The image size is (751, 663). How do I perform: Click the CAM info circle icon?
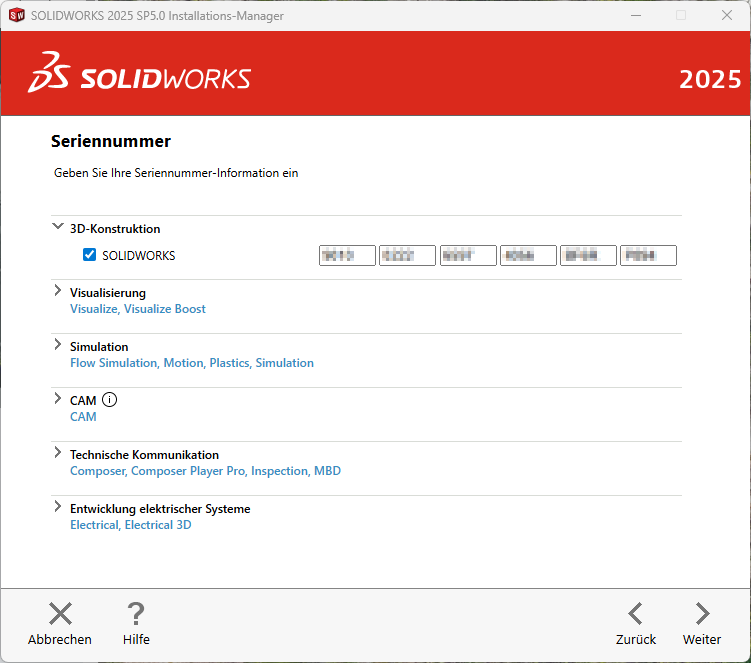pyautogui.click(x=110, y=400)
